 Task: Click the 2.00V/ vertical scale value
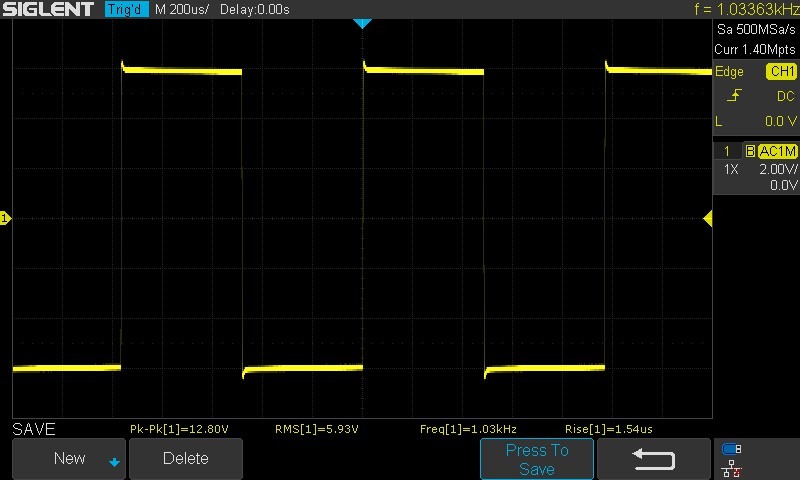[778, 169]
